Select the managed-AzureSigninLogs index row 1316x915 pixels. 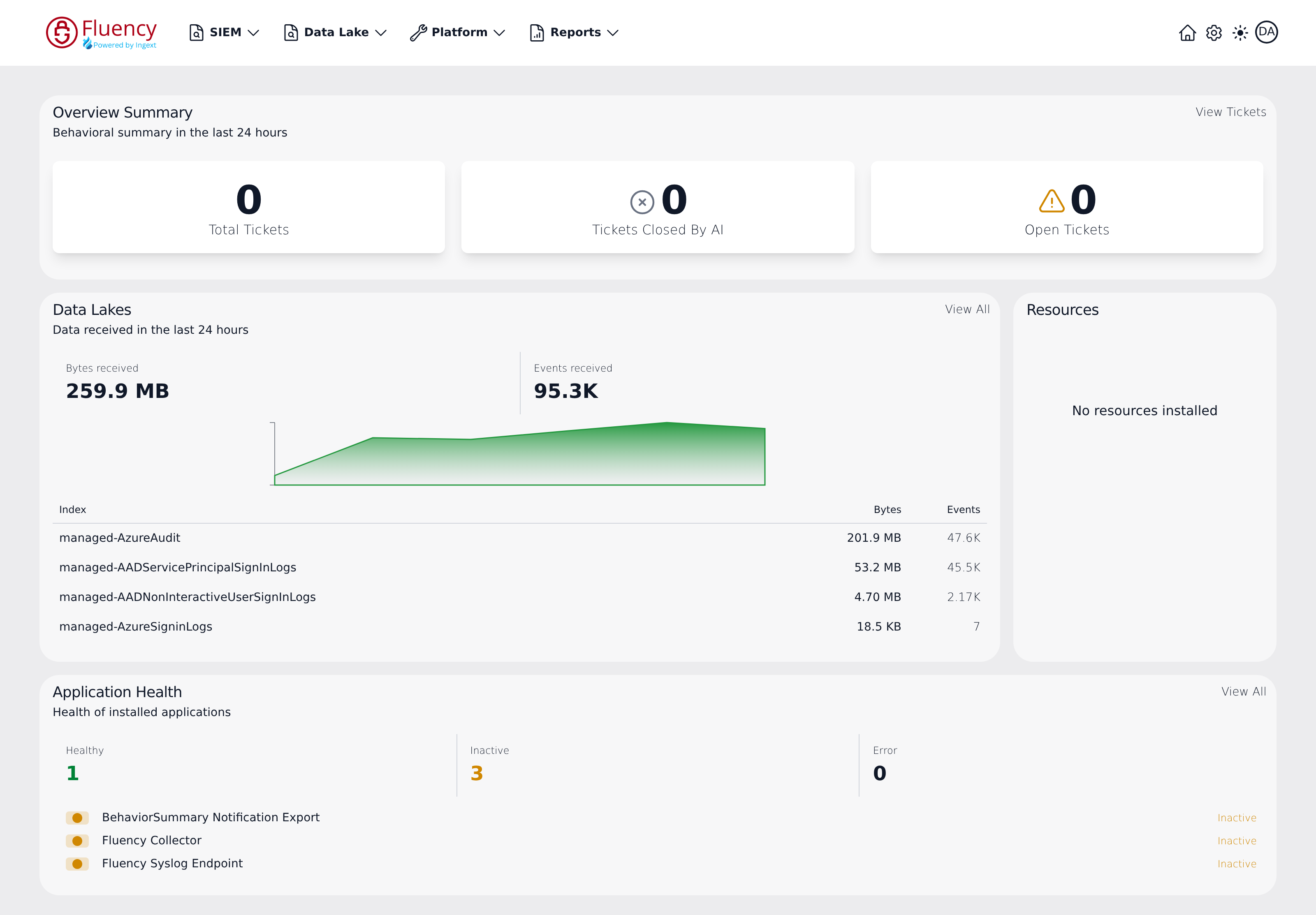click(x=520, y=626)
